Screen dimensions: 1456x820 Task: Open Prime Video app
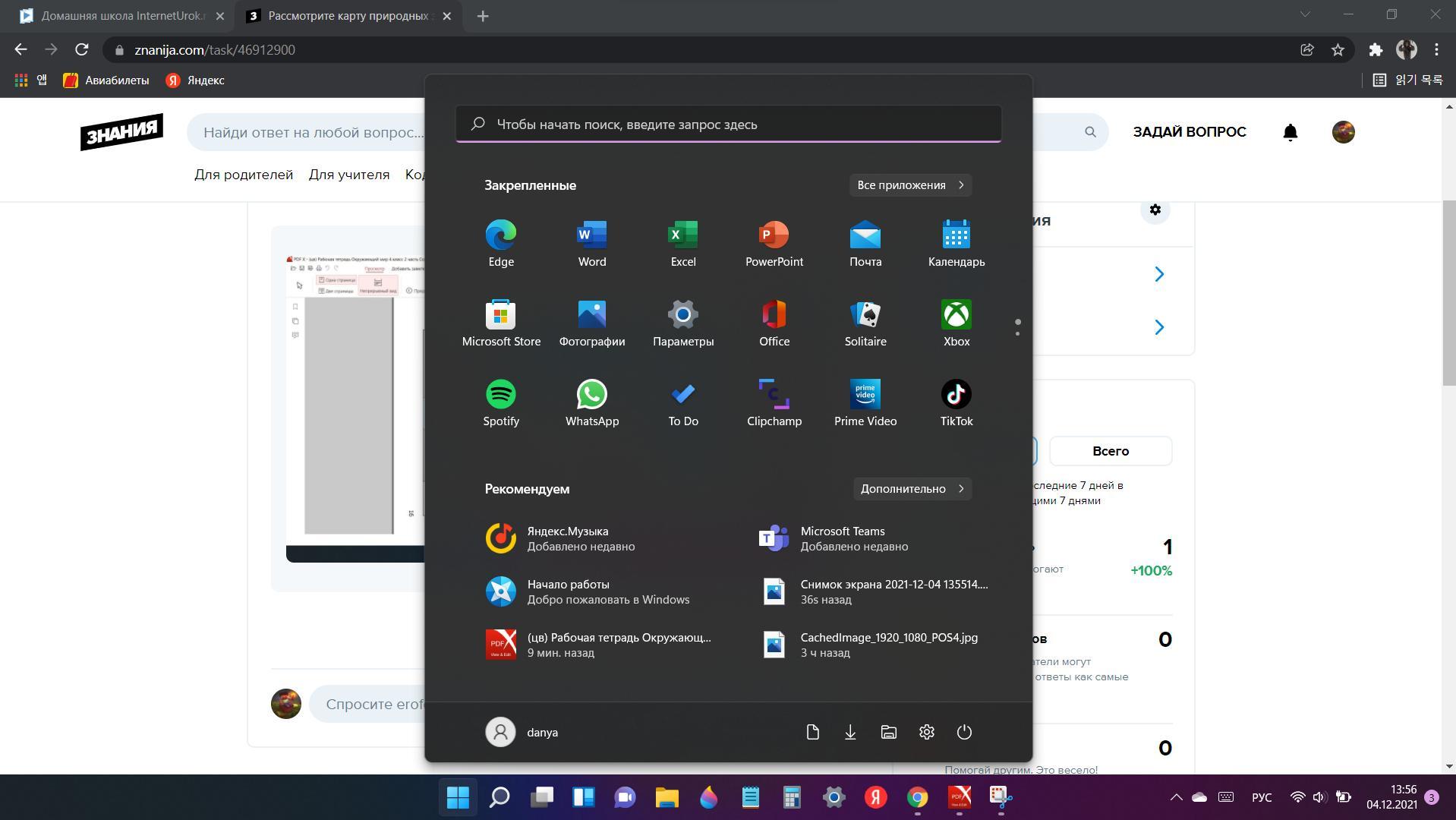pos(865,403)
